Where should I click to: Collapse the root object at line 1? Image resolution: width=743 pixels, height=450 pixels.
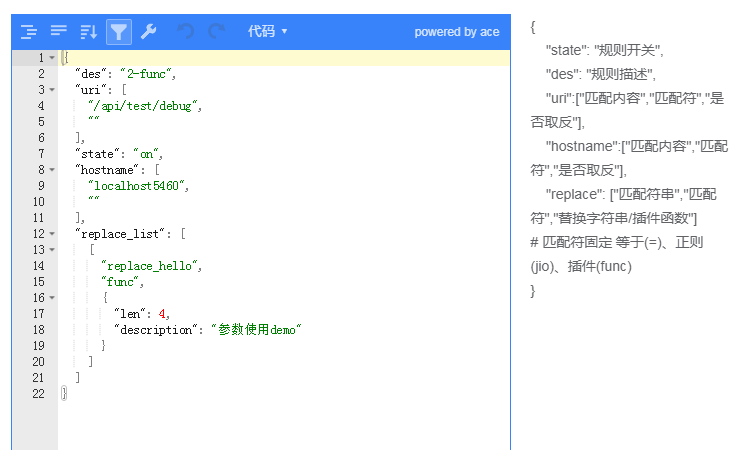click(52, 58)
